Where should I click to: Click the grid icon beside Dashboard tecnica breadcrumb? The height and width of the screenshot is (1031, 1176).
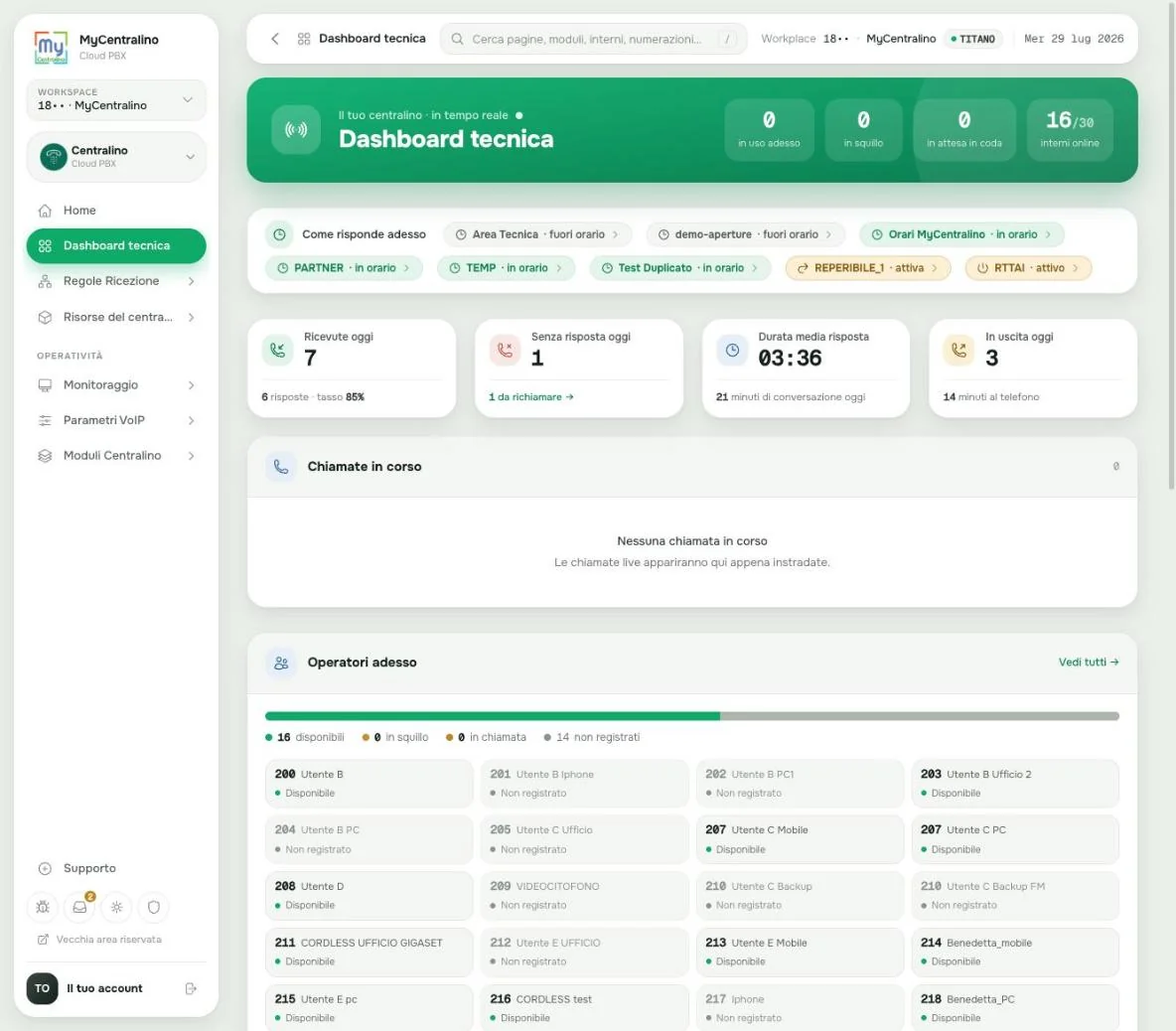point(304,39)
